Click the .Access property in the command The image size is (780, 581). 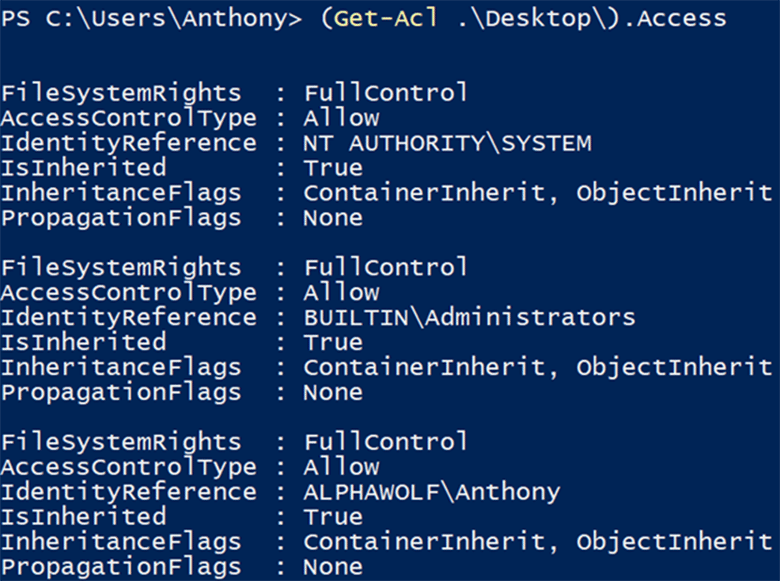(x=662, y=19)
